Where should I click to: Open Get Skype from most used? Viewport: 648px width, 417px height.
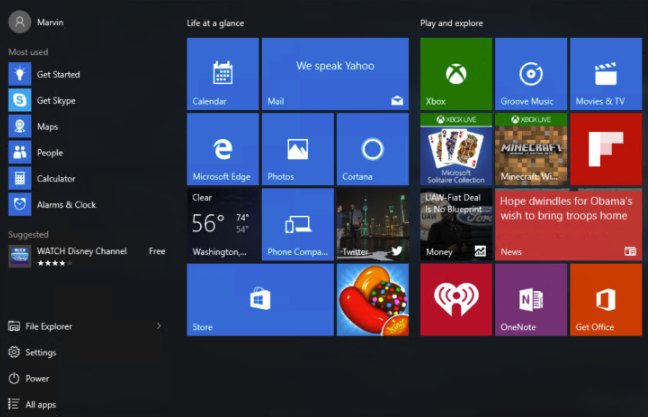pos(87,100)
